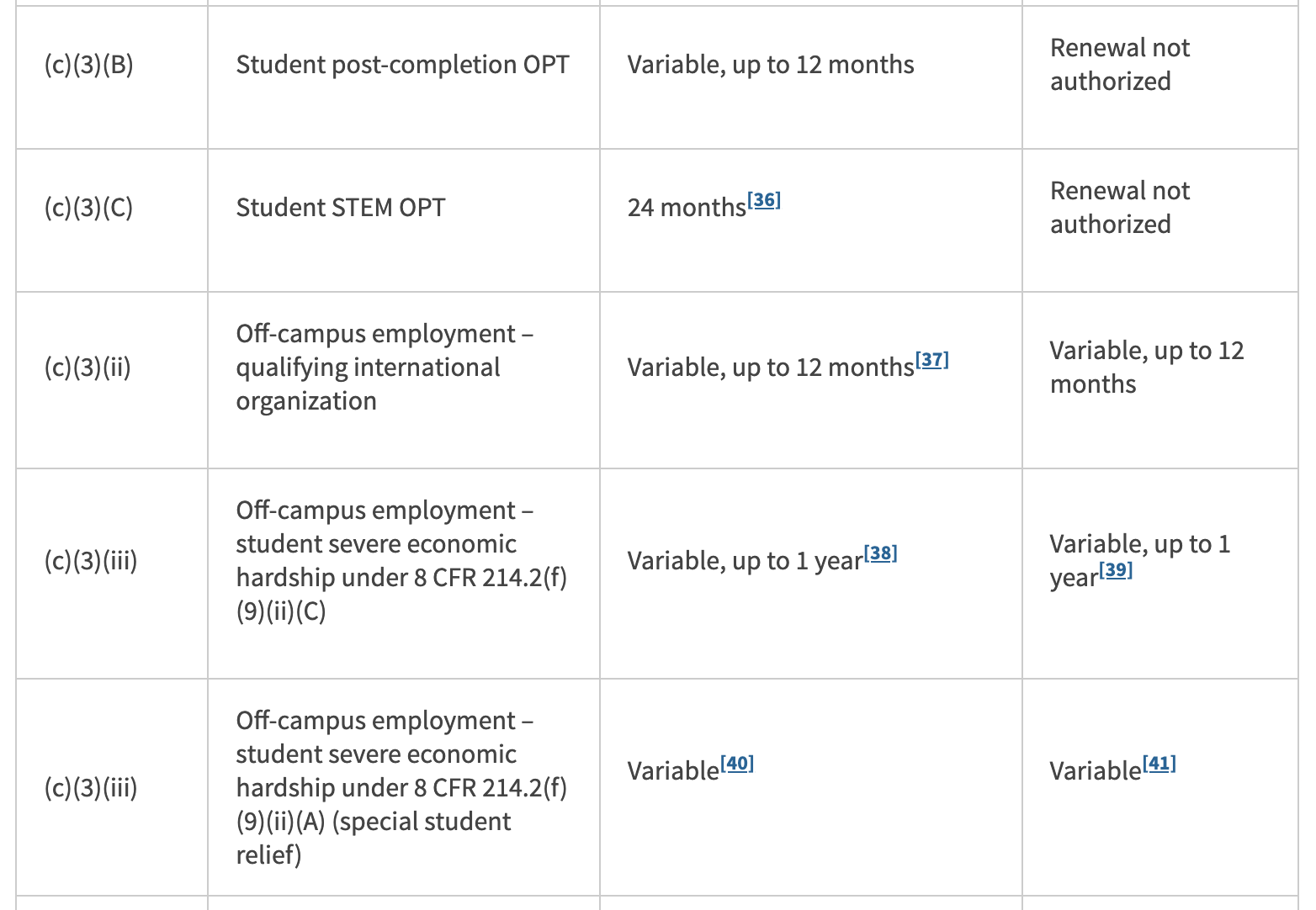Viewport: 1316px width, 910px height.
Task: Open footnote 41 link
Action: [x=1159, y=764]
